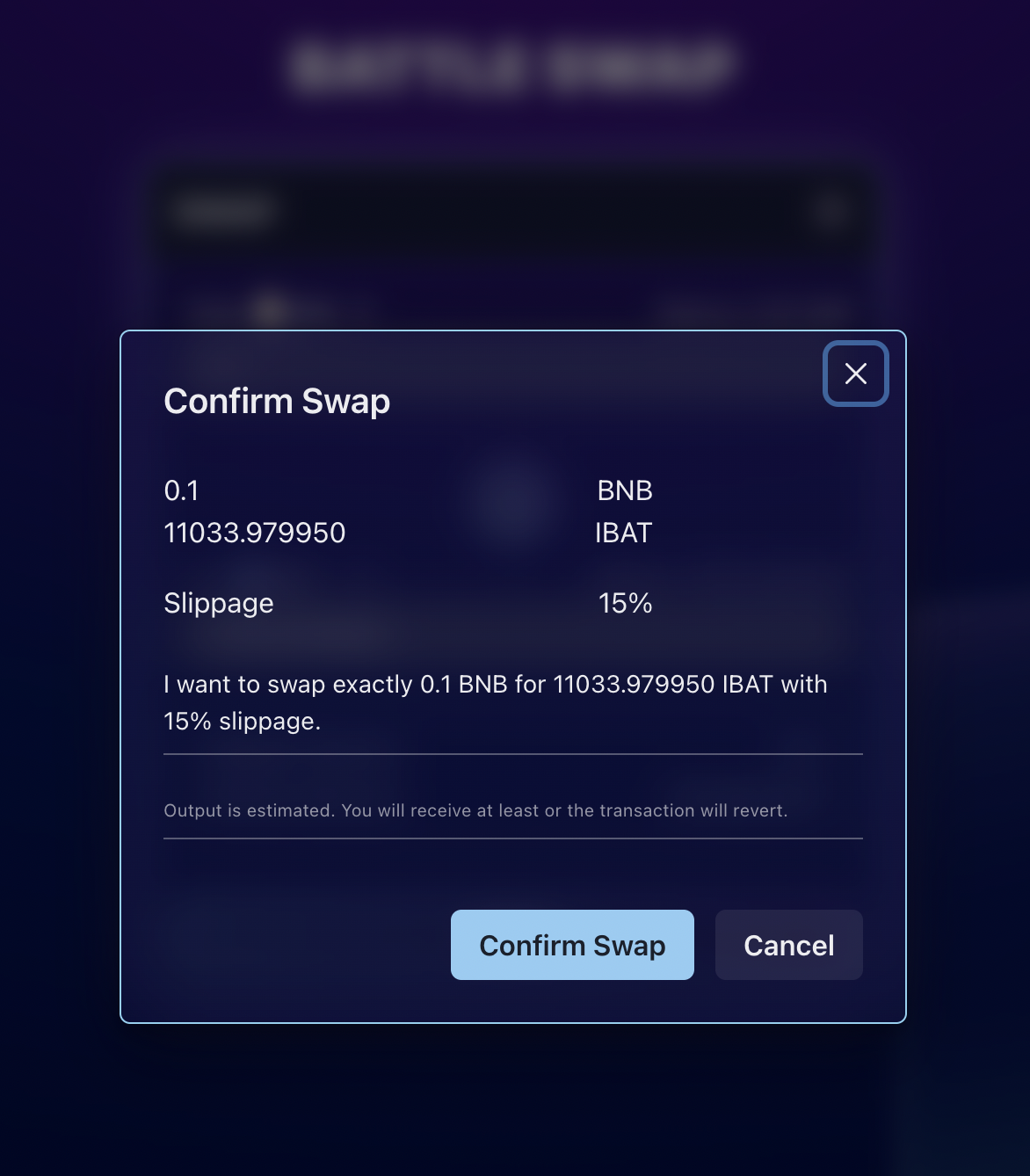Click blurred token icon behind dialog top
The image size is (1030, 1176).
[271, 309]
